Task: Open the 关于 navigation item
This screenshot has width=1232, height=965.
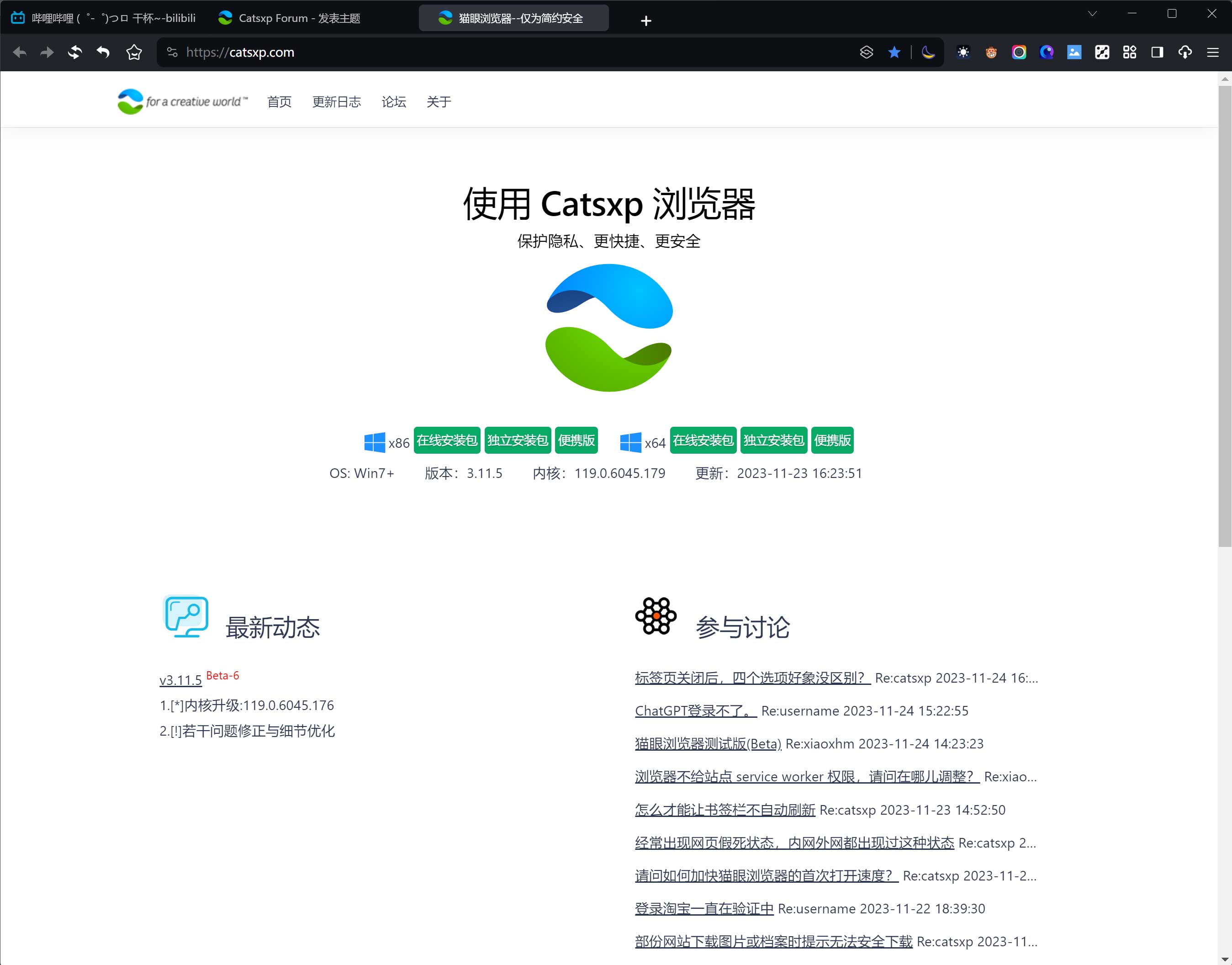Action: point(439,102)
